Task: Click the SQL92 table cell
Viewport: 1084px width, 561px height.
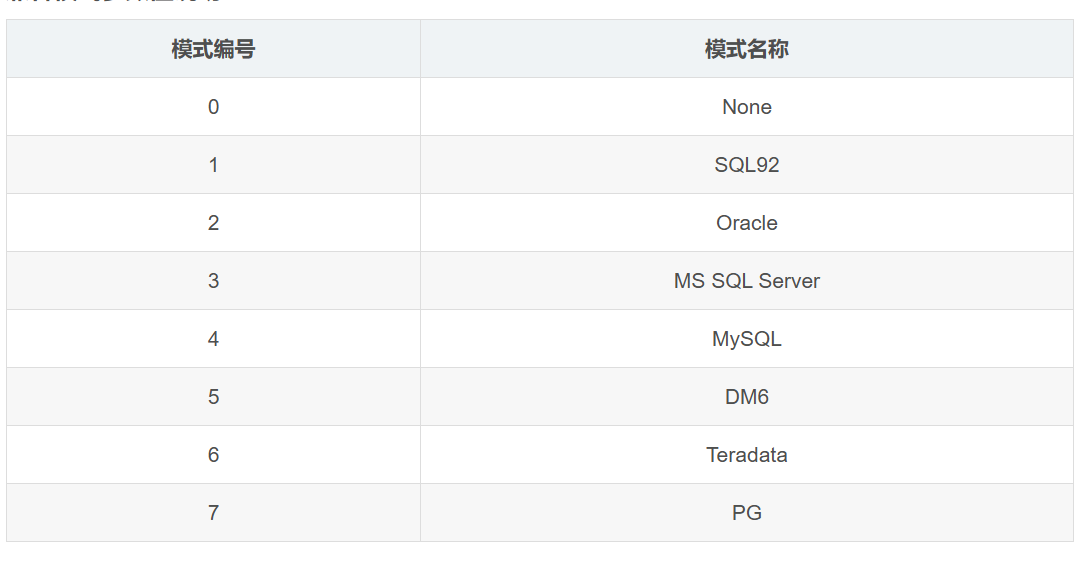Action: point(747,165)
